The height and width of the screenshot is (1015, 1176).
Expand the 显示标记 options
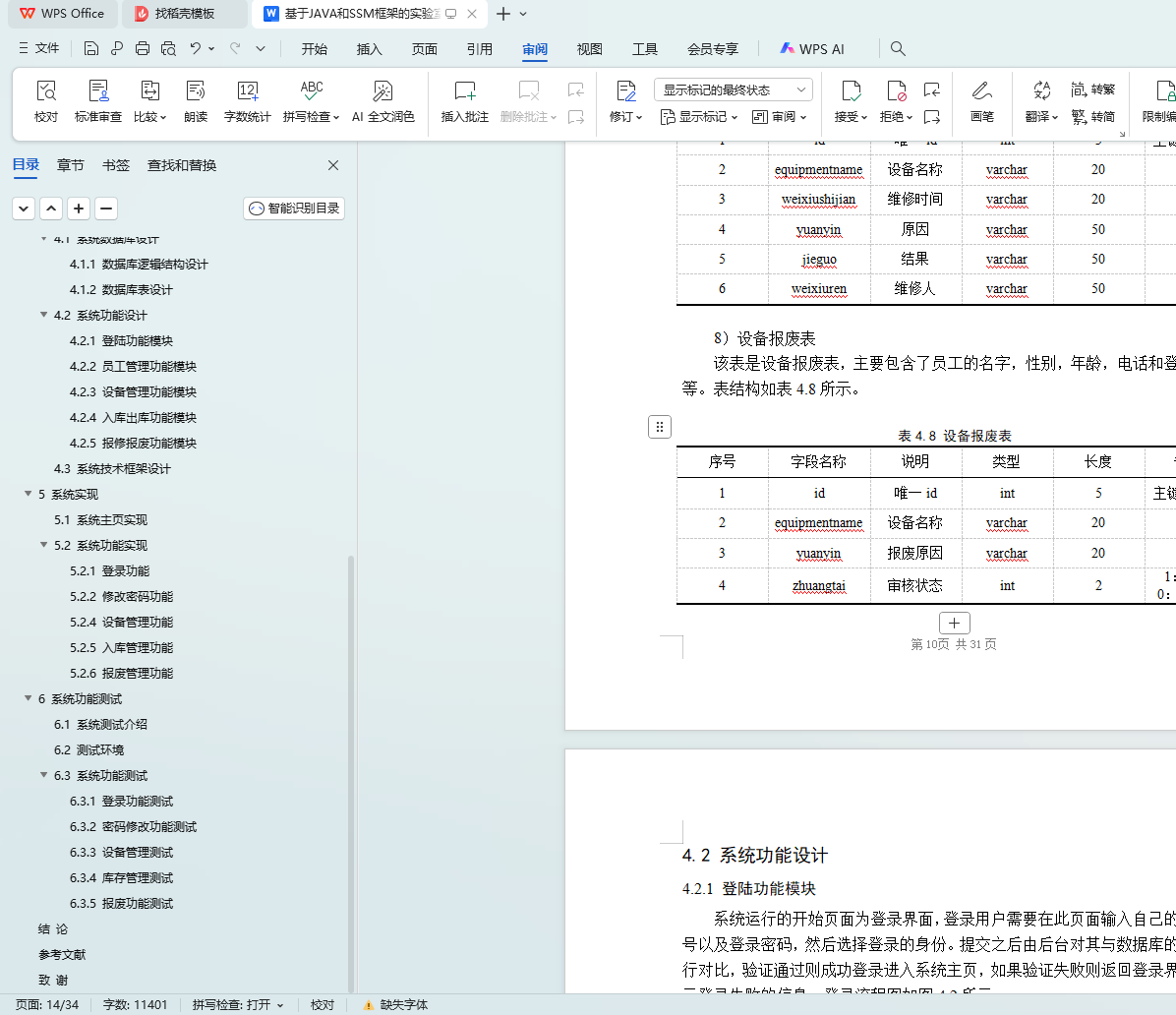699,117
